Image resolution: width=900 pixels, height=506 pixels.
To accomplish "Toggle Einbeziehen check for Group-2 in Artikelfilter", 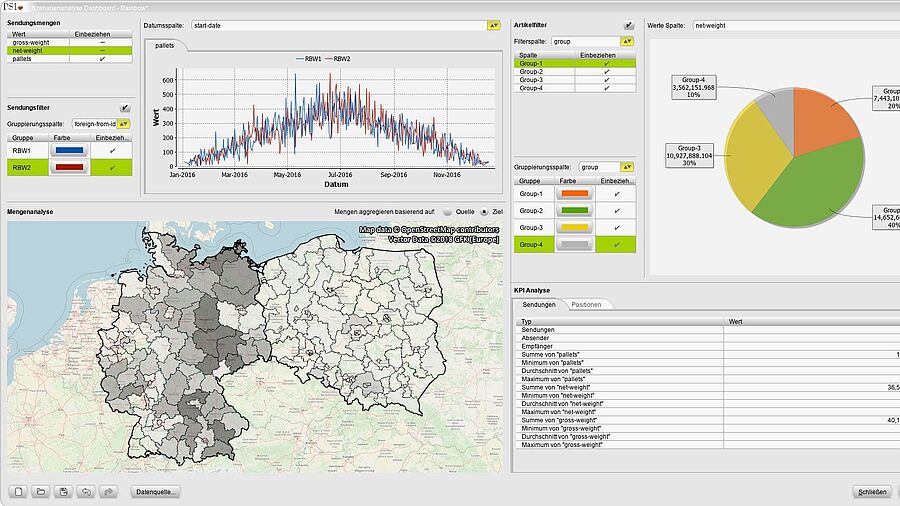I will 606,72.
